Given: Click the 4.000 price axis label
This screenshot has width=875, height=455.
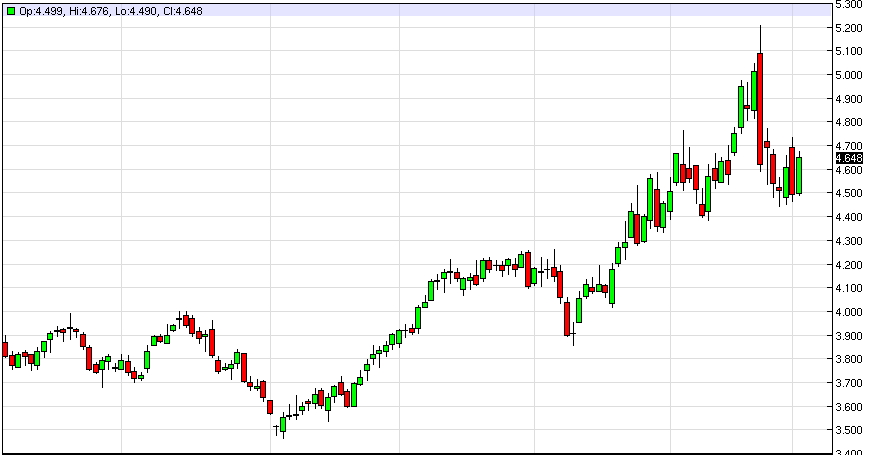Looking at the screenshot, I should [849, 312].
